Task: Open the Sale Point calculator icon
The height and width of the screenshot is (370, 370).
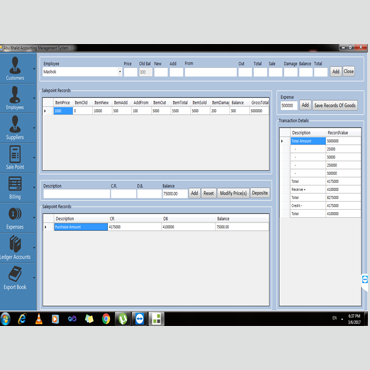Action: pos(15,154)
